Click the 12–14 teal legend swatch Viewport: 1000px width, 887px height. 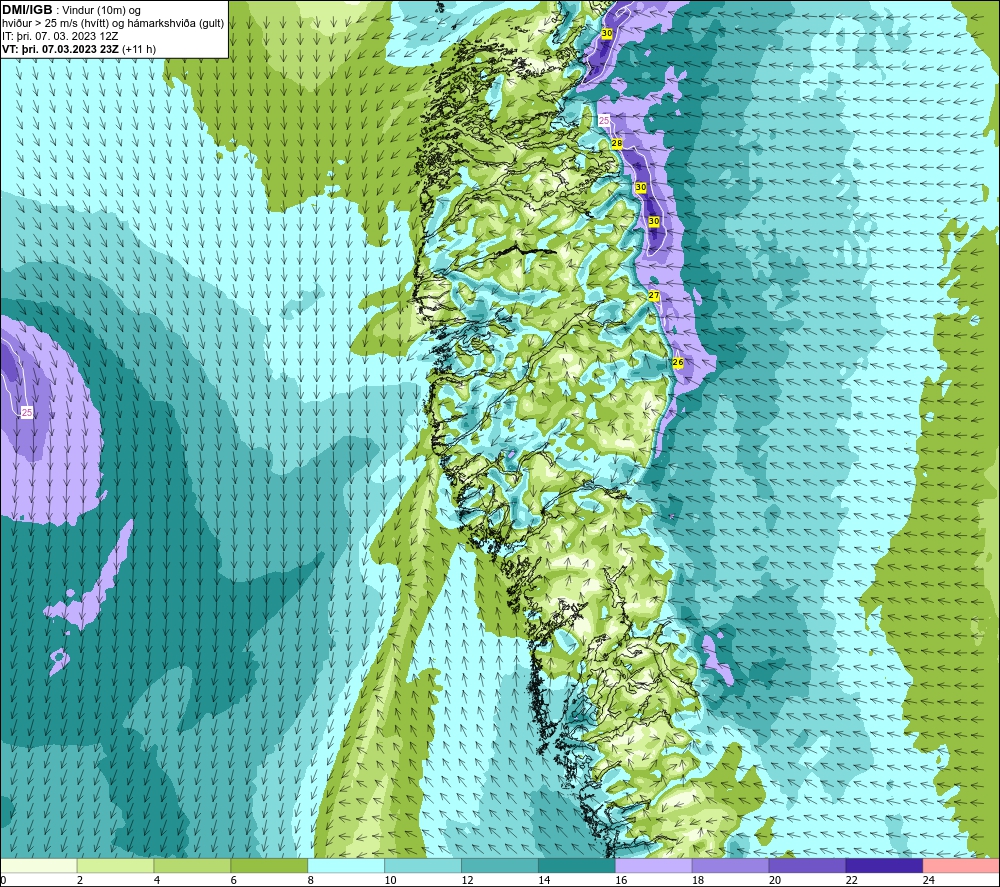pyautogui.click(x=499, y=865)
